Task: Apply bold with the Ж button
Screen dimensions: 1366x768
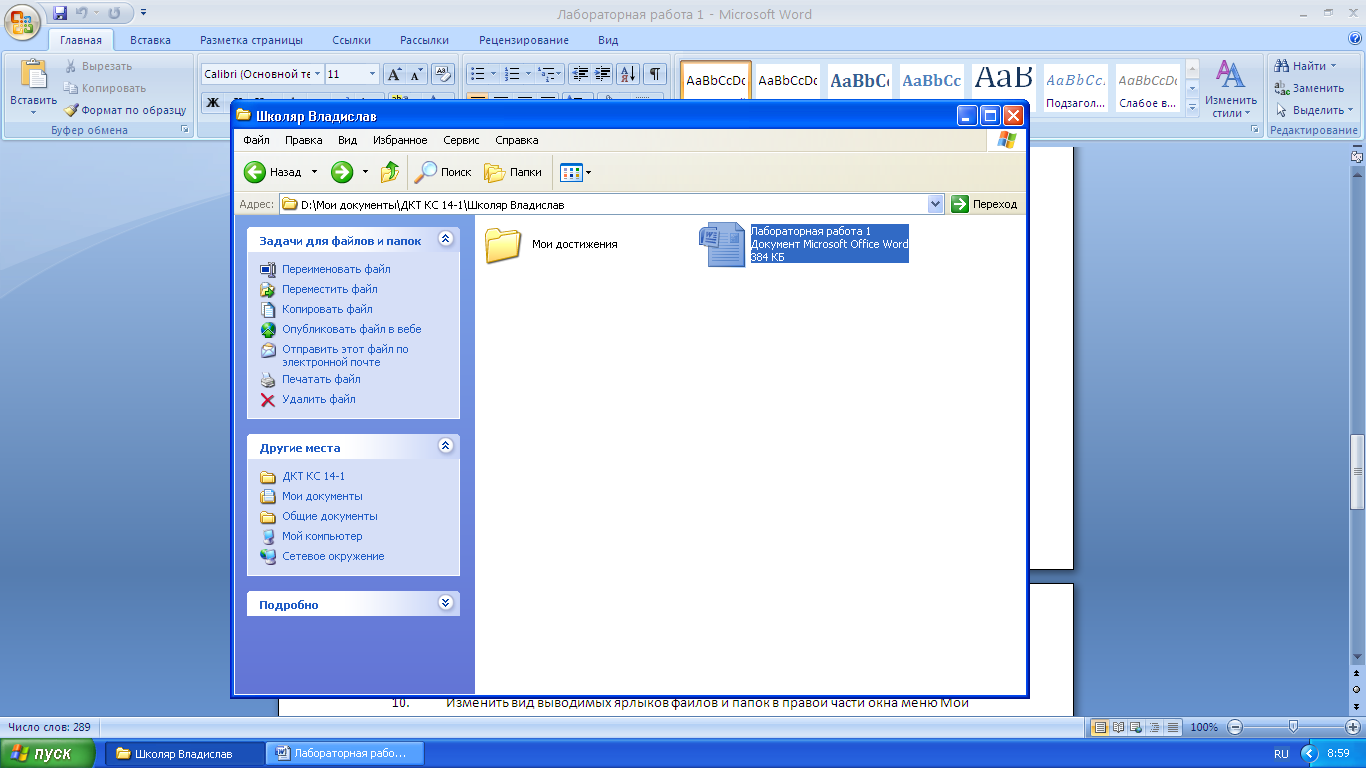Action: point(213,101)
